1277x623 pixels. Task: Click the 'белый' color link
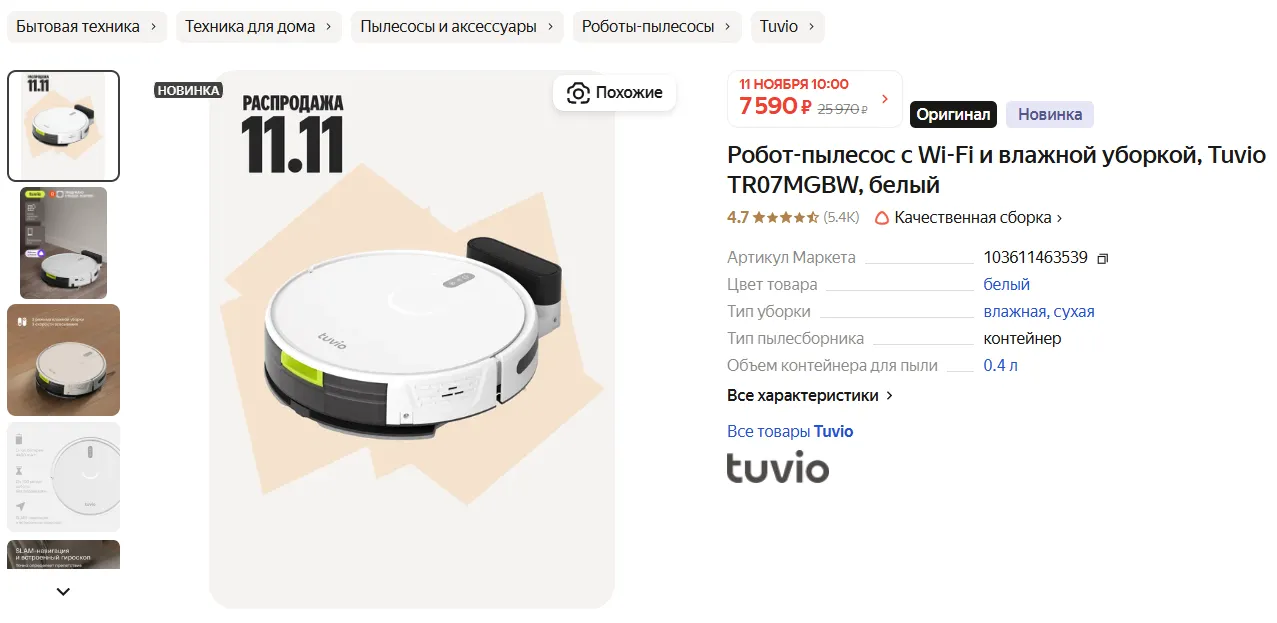1007,284
